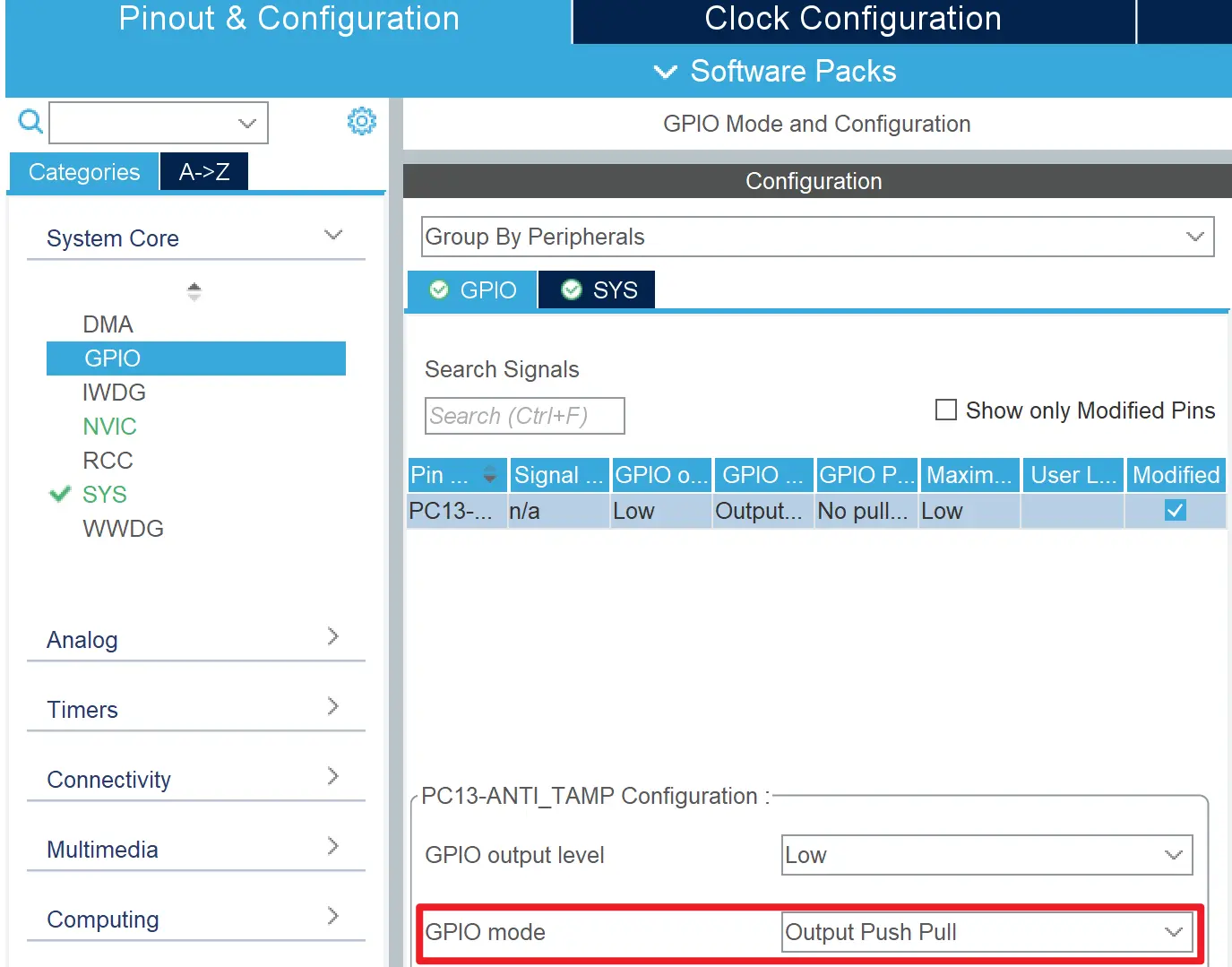Switch to the A->Z tab

pyautogui.click(x=204, y=172)
